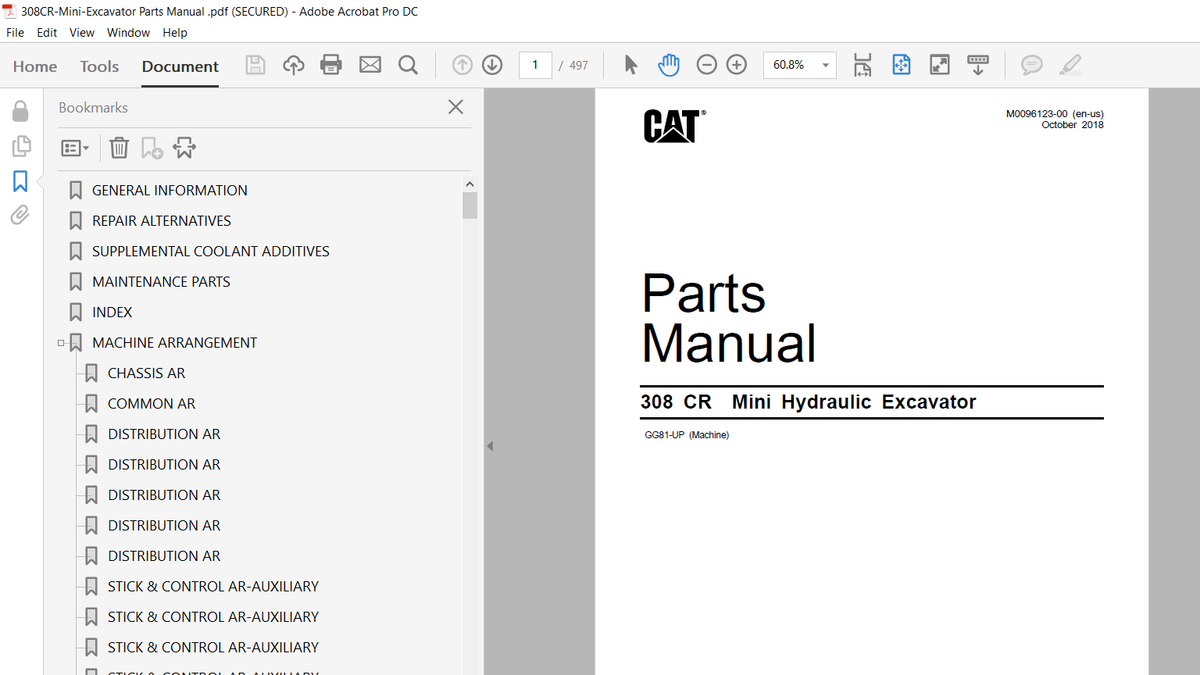
Task: Add a comment bubble icon
Action: pyautogui.click(x=1031, y=65)
